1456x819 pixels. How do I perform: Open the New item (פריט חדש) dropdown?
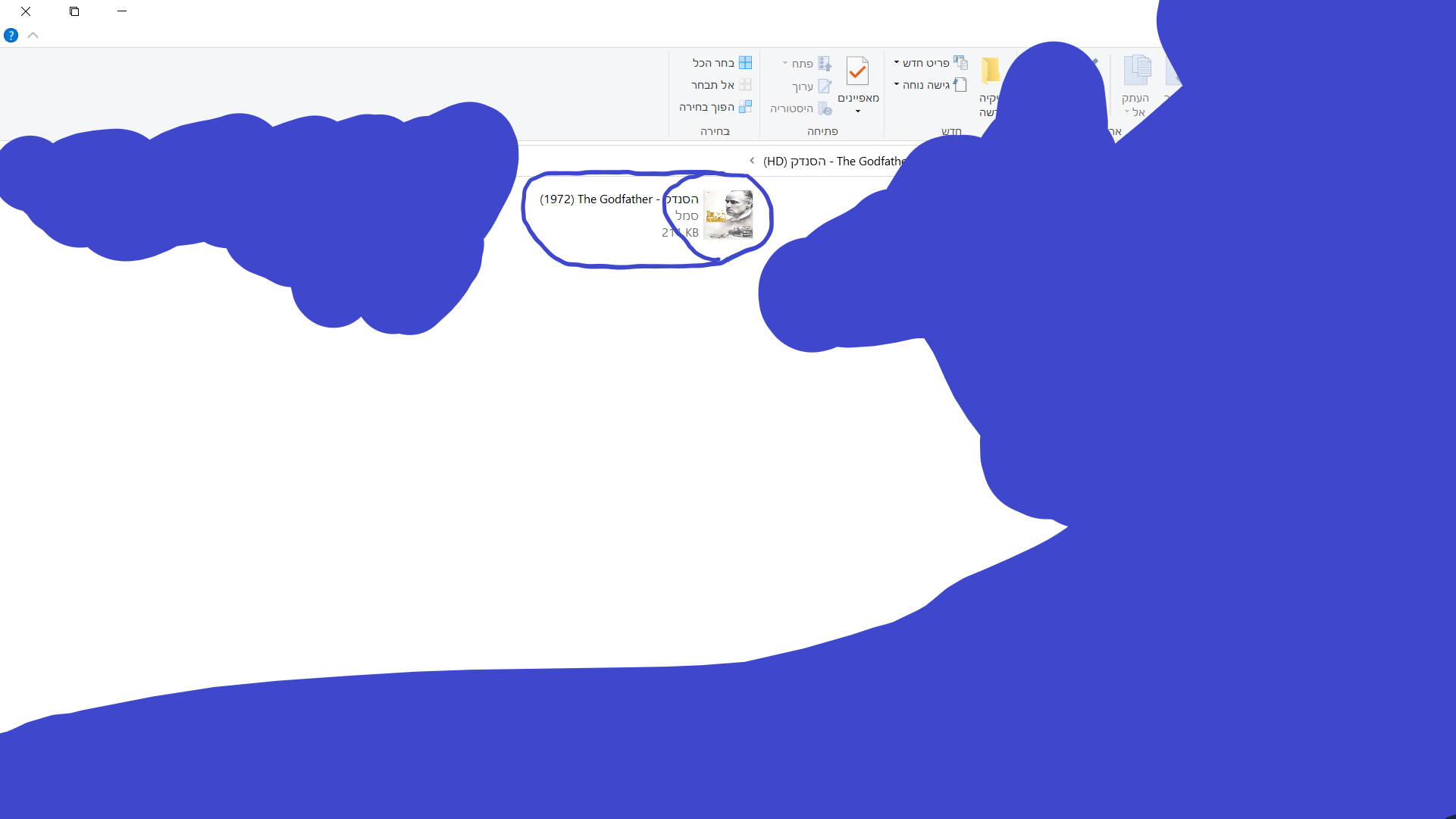(x=931, y=63)
